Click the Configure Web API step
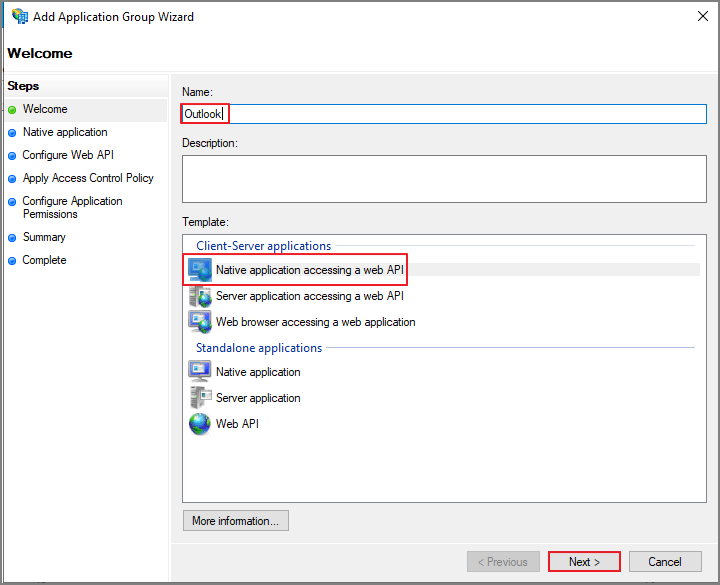720x585 pixels. 68,155
